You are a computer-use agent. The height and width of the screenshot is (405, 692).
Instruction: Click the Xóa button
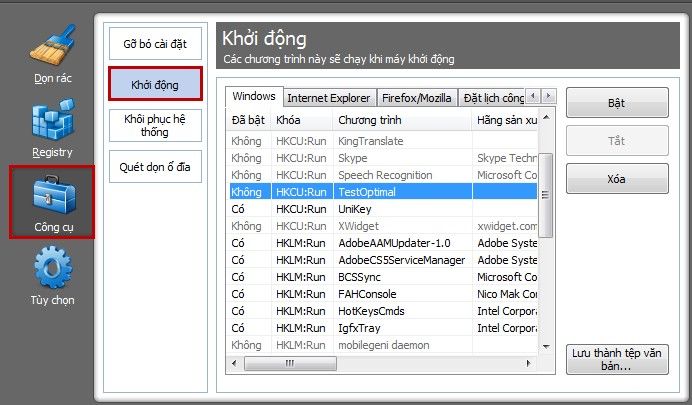coord(617,179)
